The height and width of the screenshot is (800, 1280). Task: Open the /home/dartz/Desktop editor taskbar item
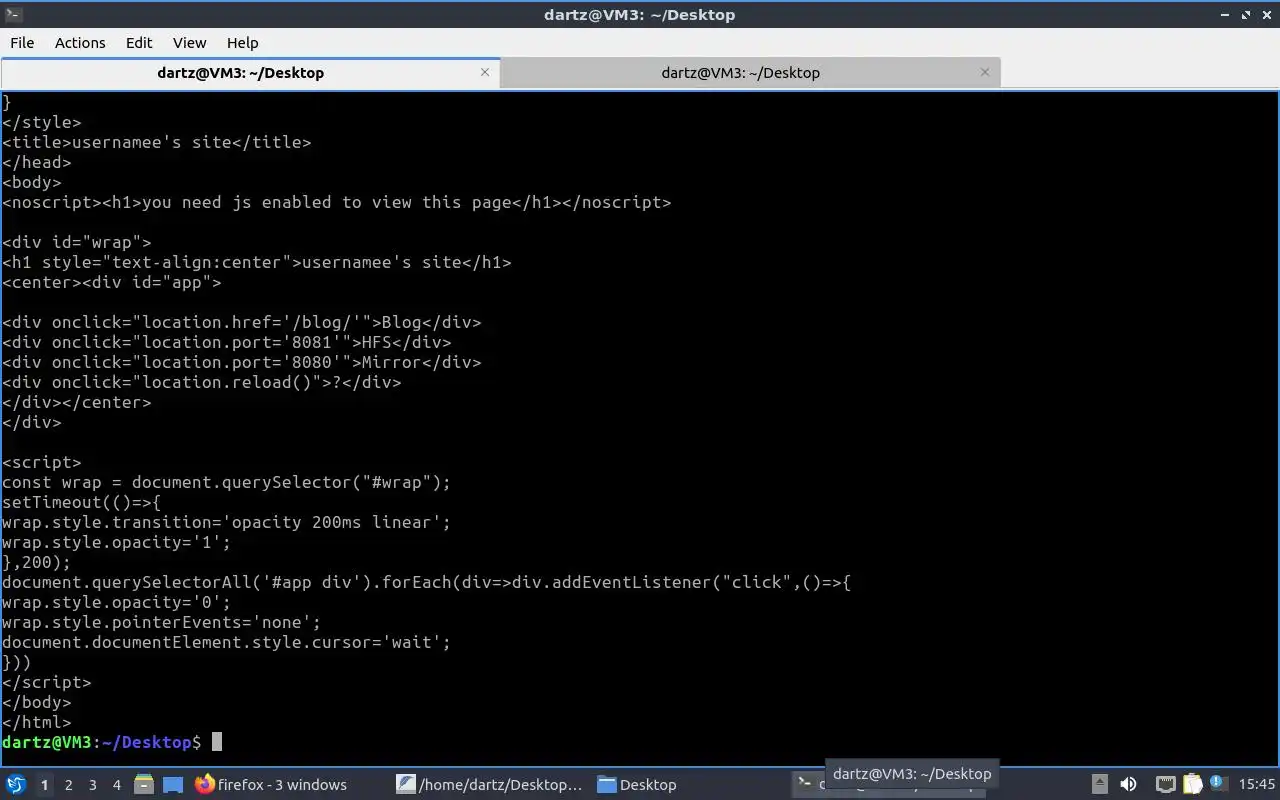point(490,785)
